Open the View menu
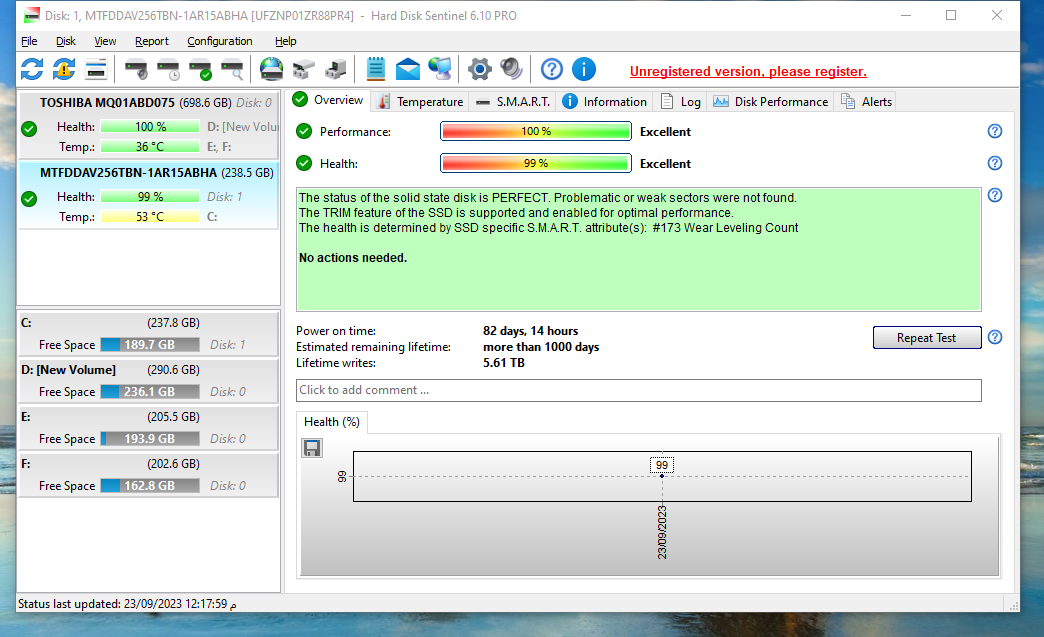Image resolution: width=1044 pixels, height=637 pixels. point(105,41)
